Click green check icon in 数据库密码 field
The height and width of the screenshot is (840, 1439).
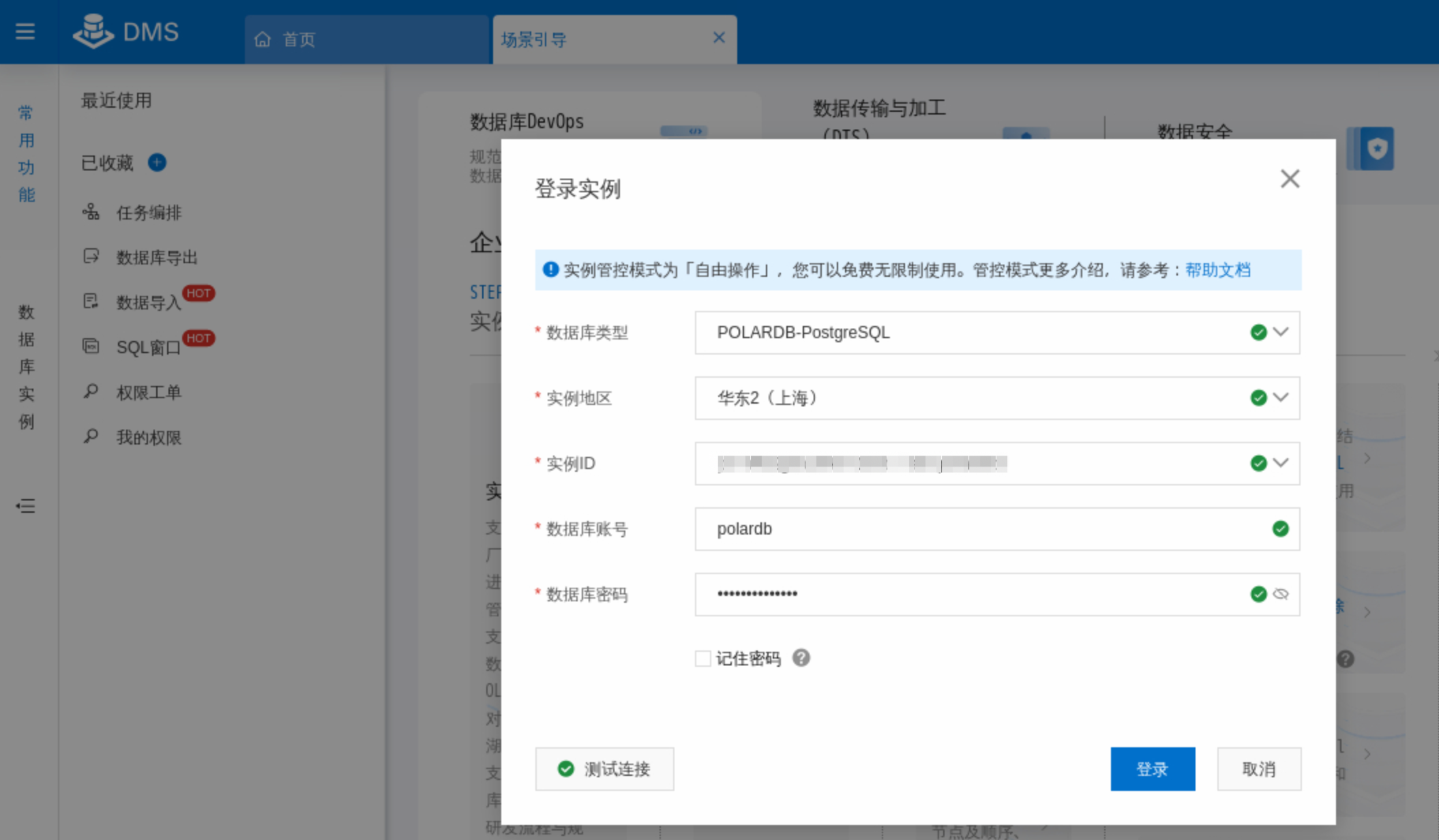pos(1259,594)
